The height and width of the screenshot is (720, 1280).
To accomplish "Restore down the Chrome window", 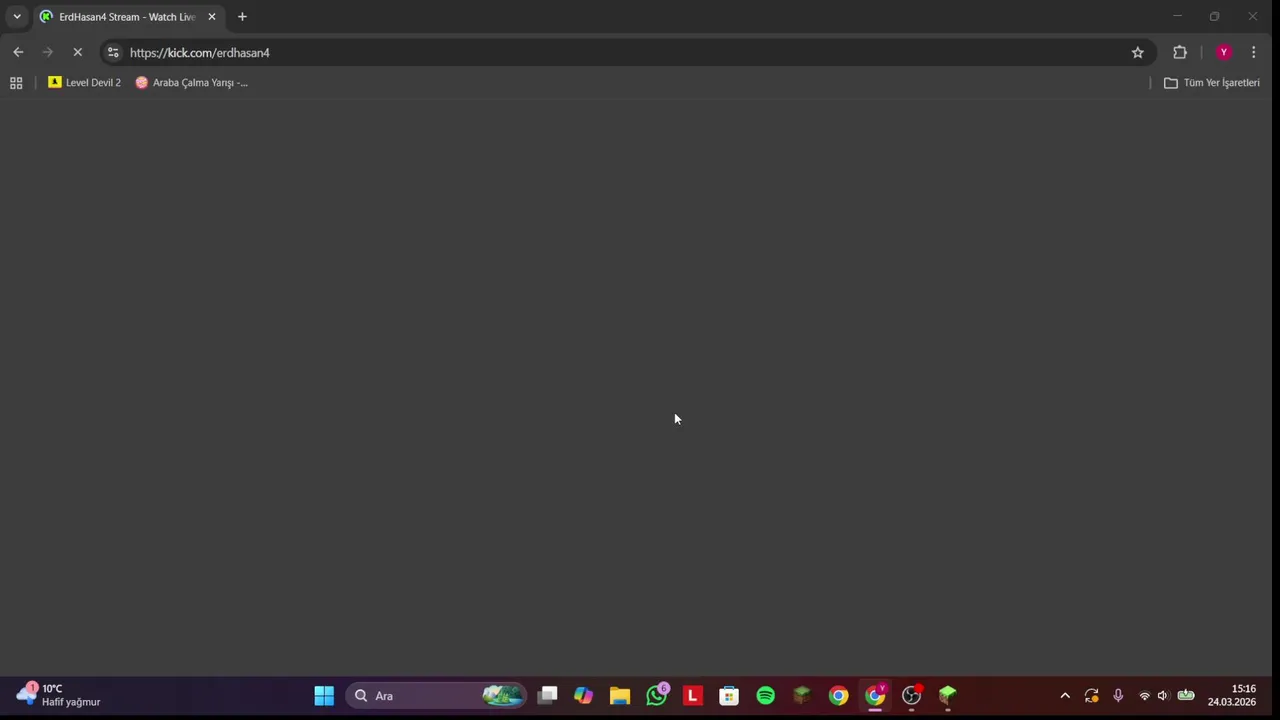I will 1214,16.
